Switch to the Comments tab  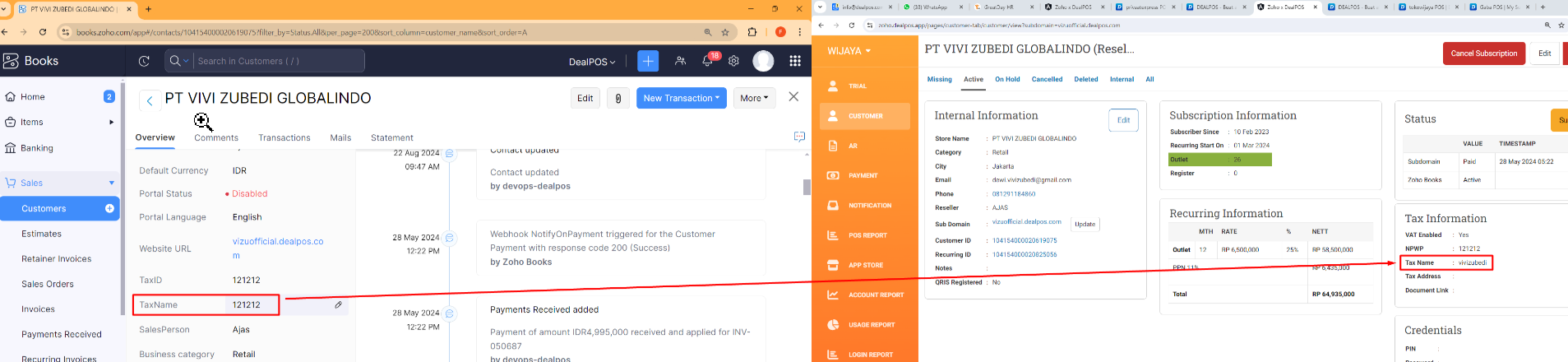[x=216, y=137]
